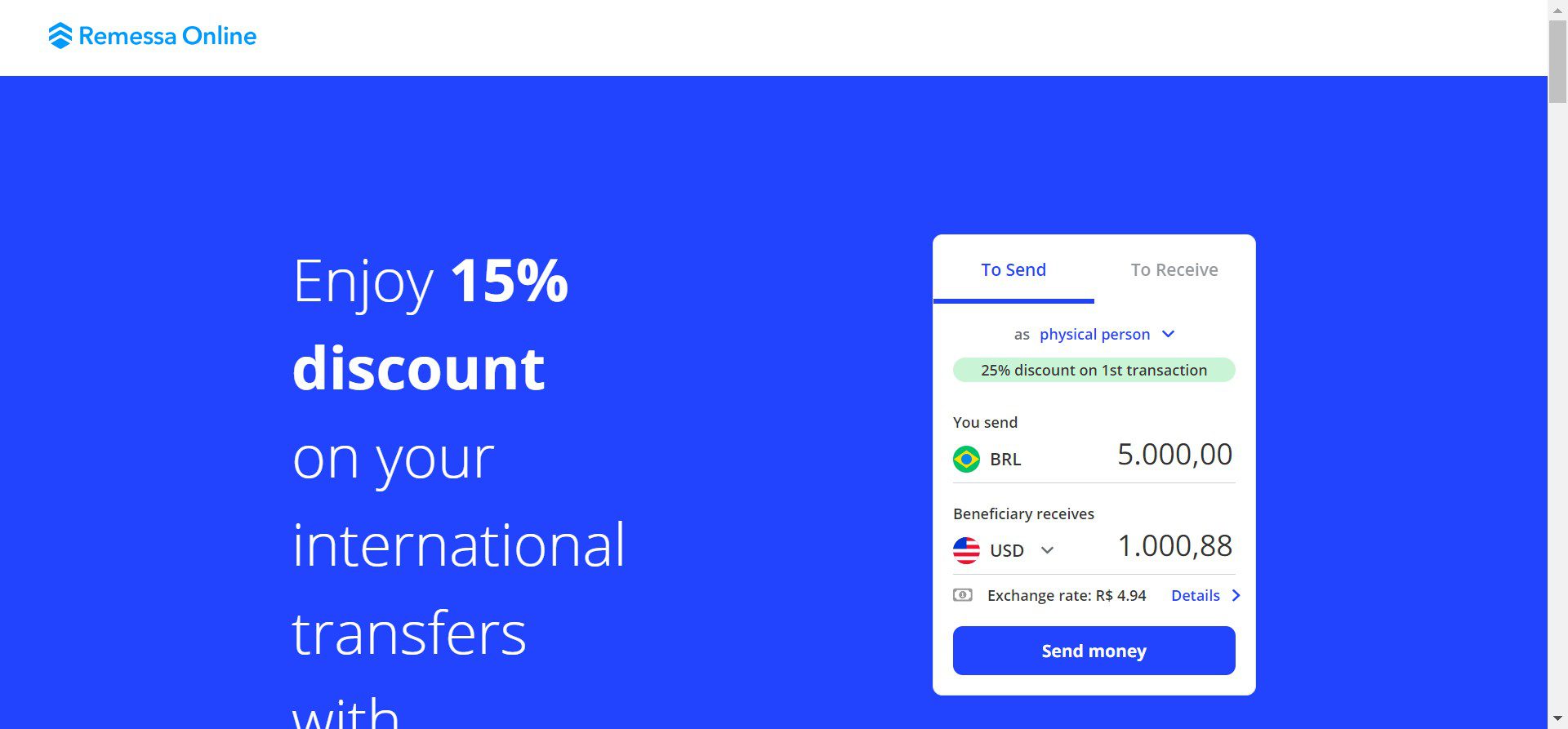The width and height of the screenshot is (1568, 729).
Task: Switch to the To Receive tab
Action: tap(1174, 270)
